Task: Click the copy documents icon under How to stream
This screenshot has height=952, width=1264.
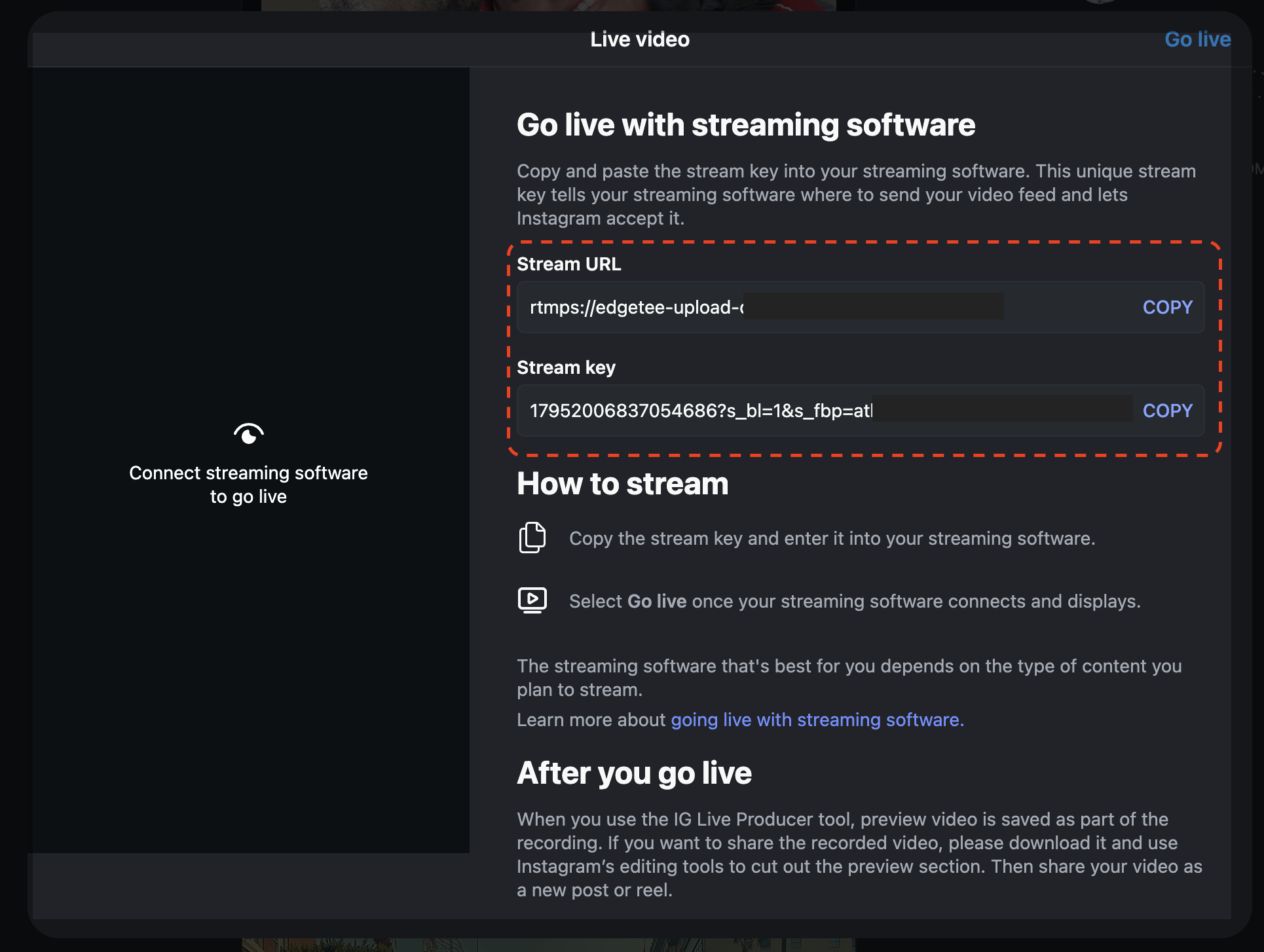Action: pyautogui.click(x=532, y=538)
